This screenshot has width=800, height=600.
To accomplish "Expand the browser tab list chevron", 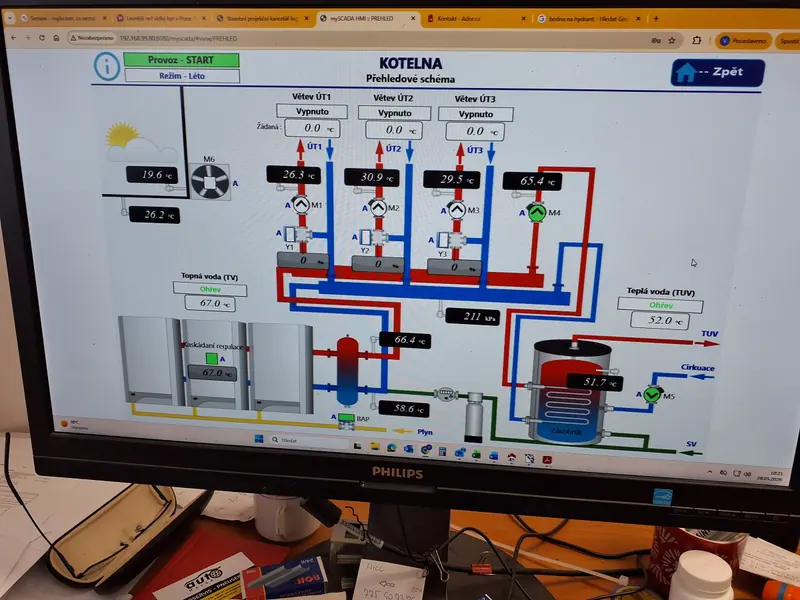I will (x=9, y=18).
